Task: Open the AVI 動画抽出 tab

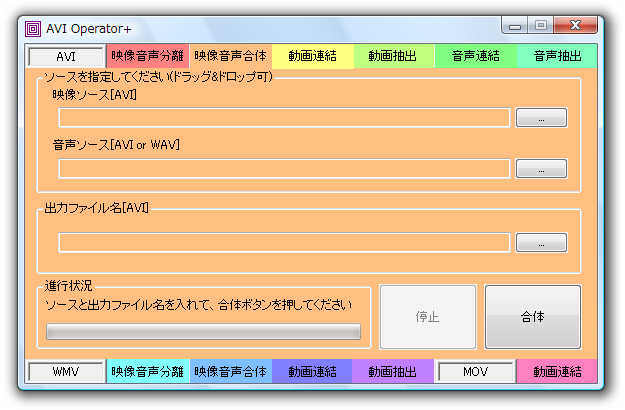Action: [393, 56]
